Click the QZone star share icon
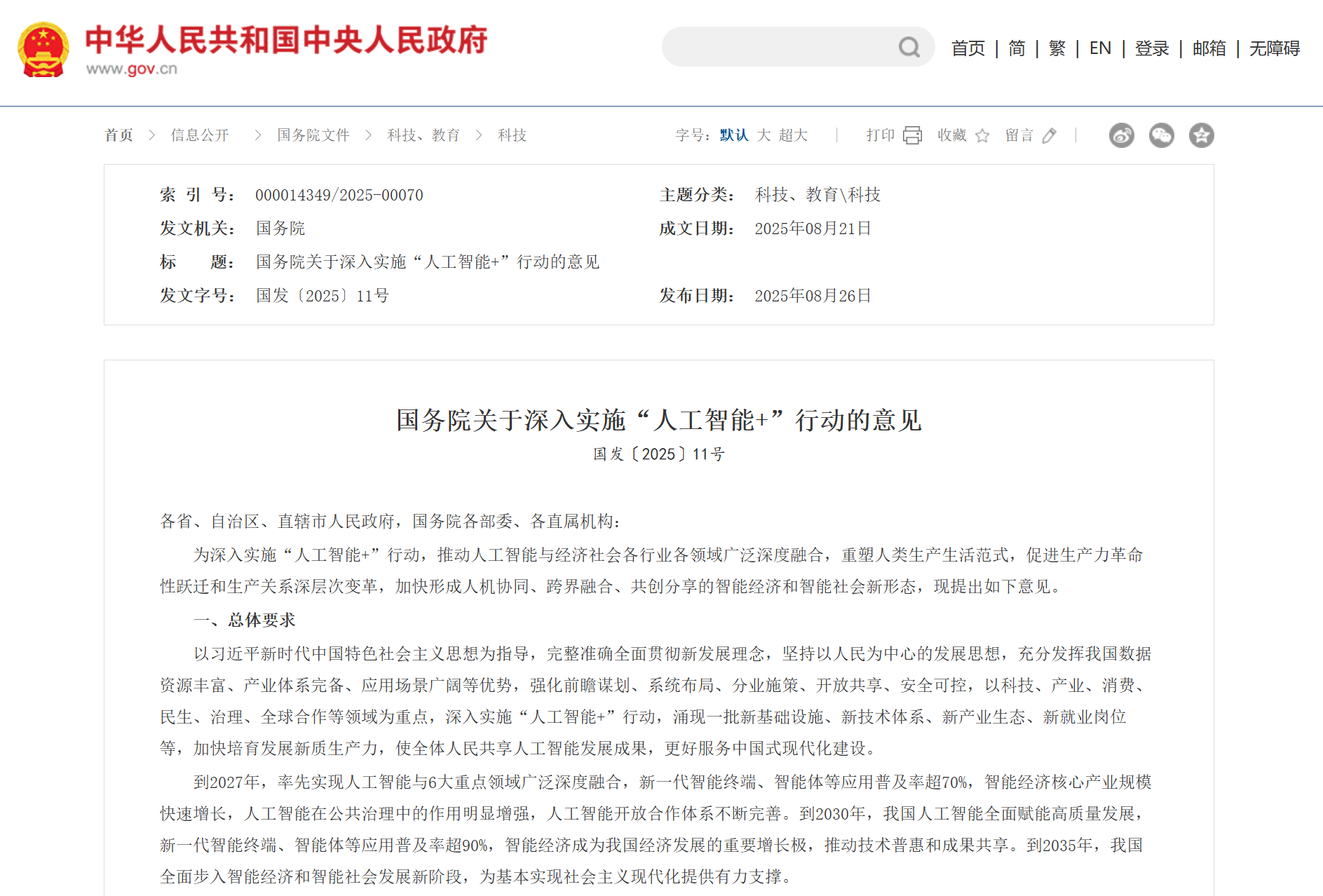The image size is (1323, 896). [x=1201, y=135]
